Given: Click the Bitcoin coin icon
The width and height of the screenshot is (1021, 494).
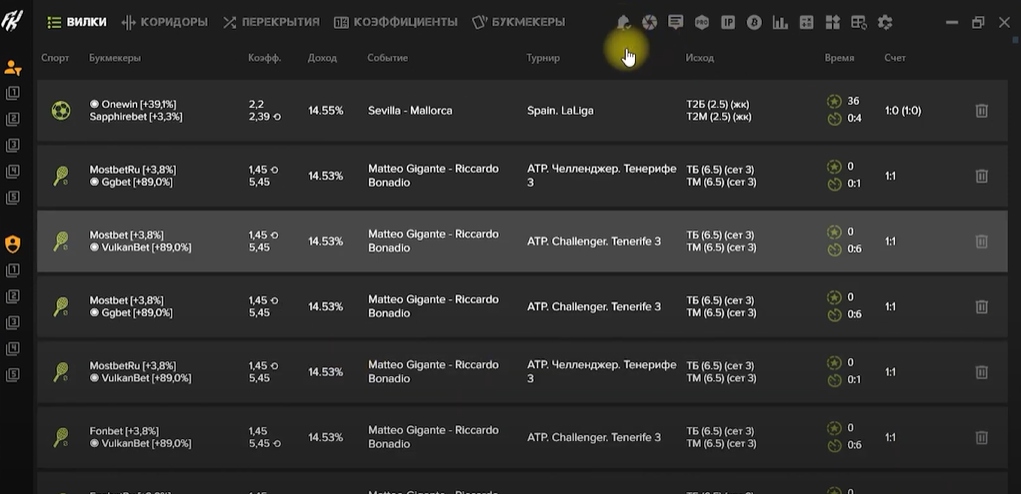Looking at the screenshot, I should (x=754, y=23).
